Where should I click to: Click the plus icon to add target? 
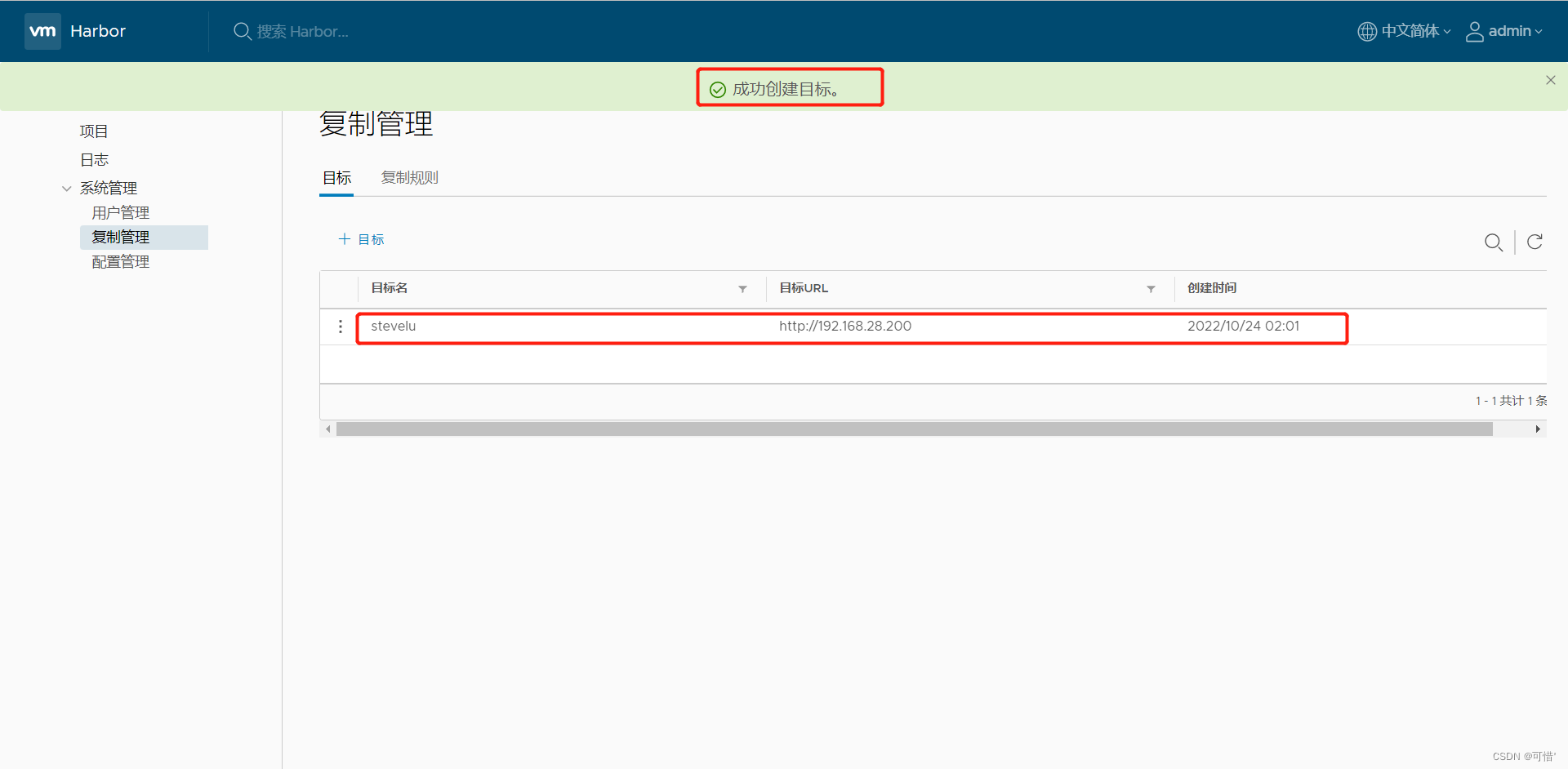tap(345, 239)
